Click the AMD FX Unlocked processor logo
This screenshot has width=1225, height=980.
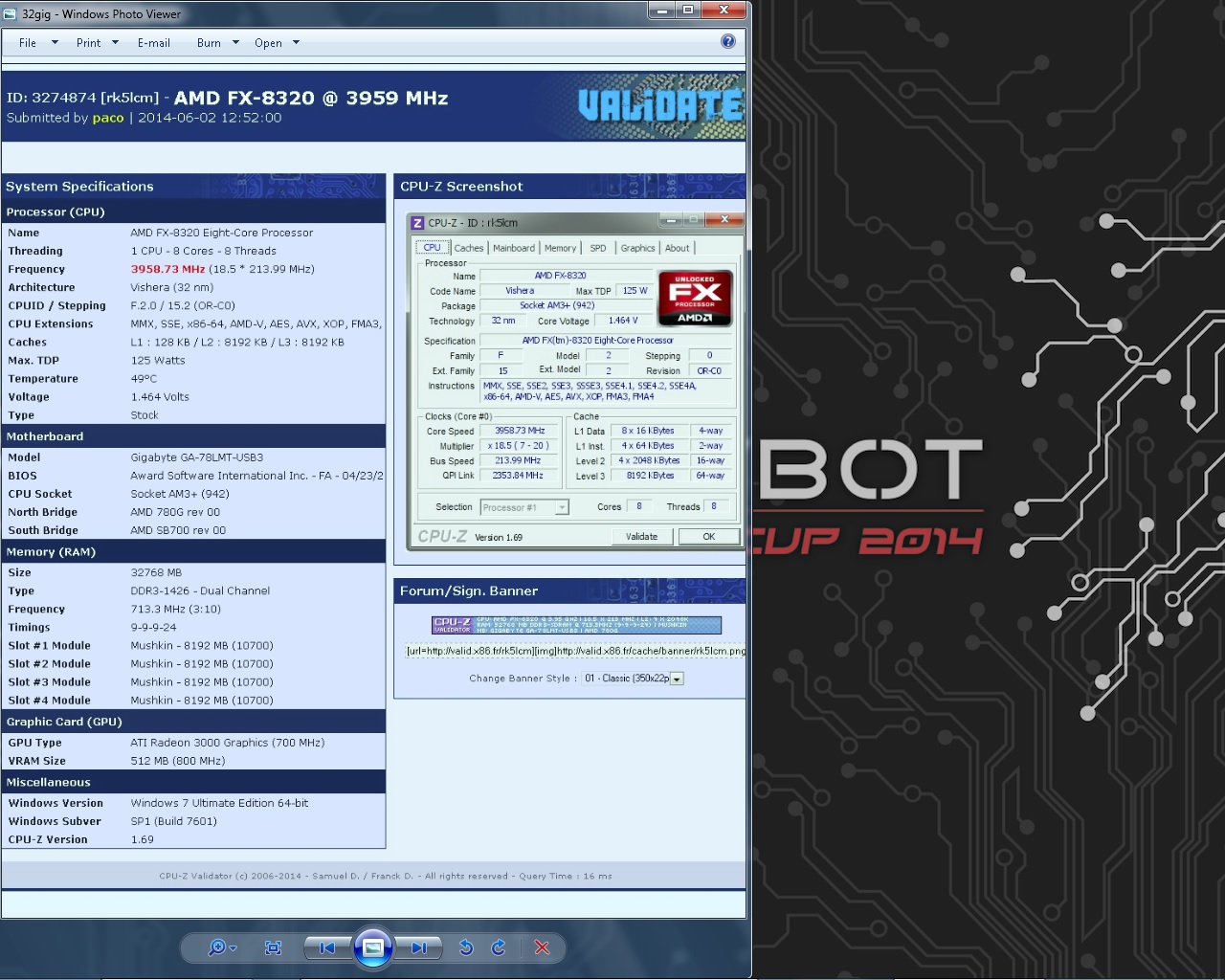pyautogui.click(x=695, y=299)
